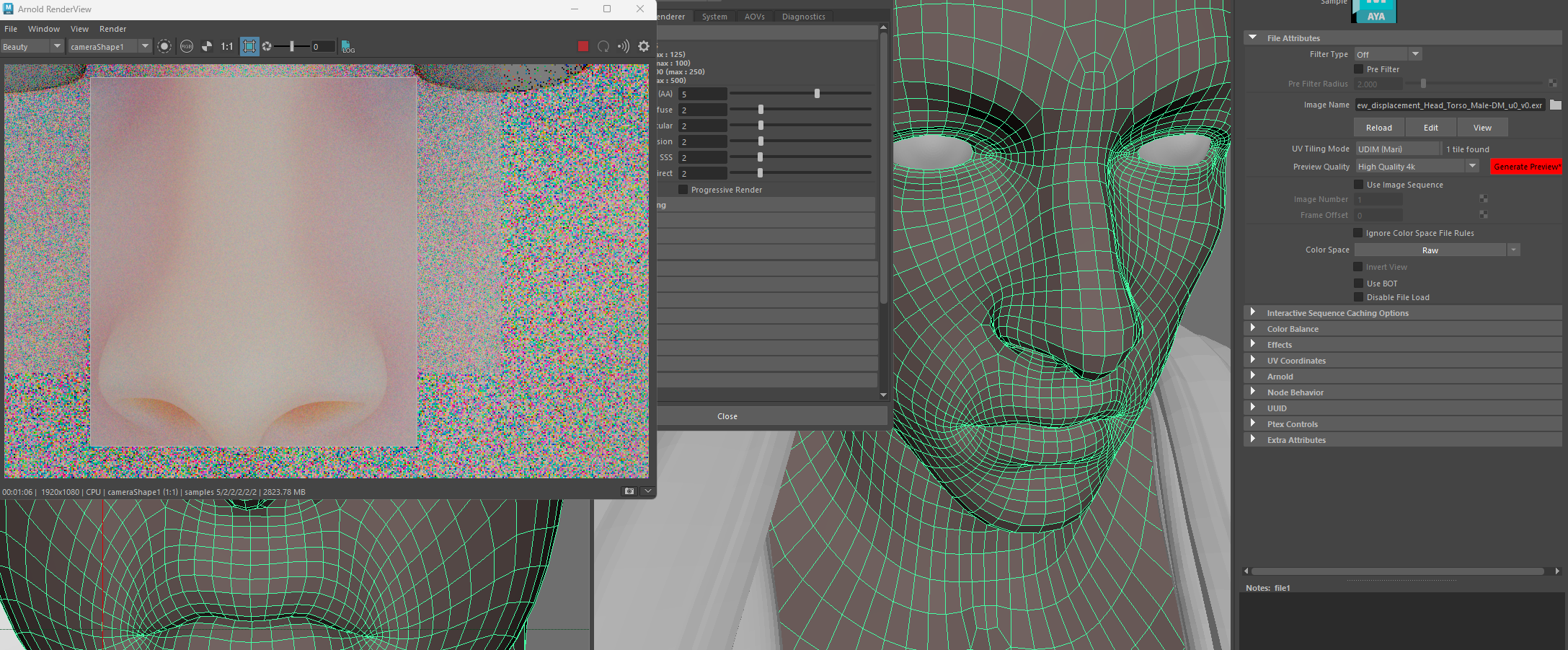Open the Window menu in RenderView
The width and height of the screenshot is (1568, 650).
pos(44,29)
